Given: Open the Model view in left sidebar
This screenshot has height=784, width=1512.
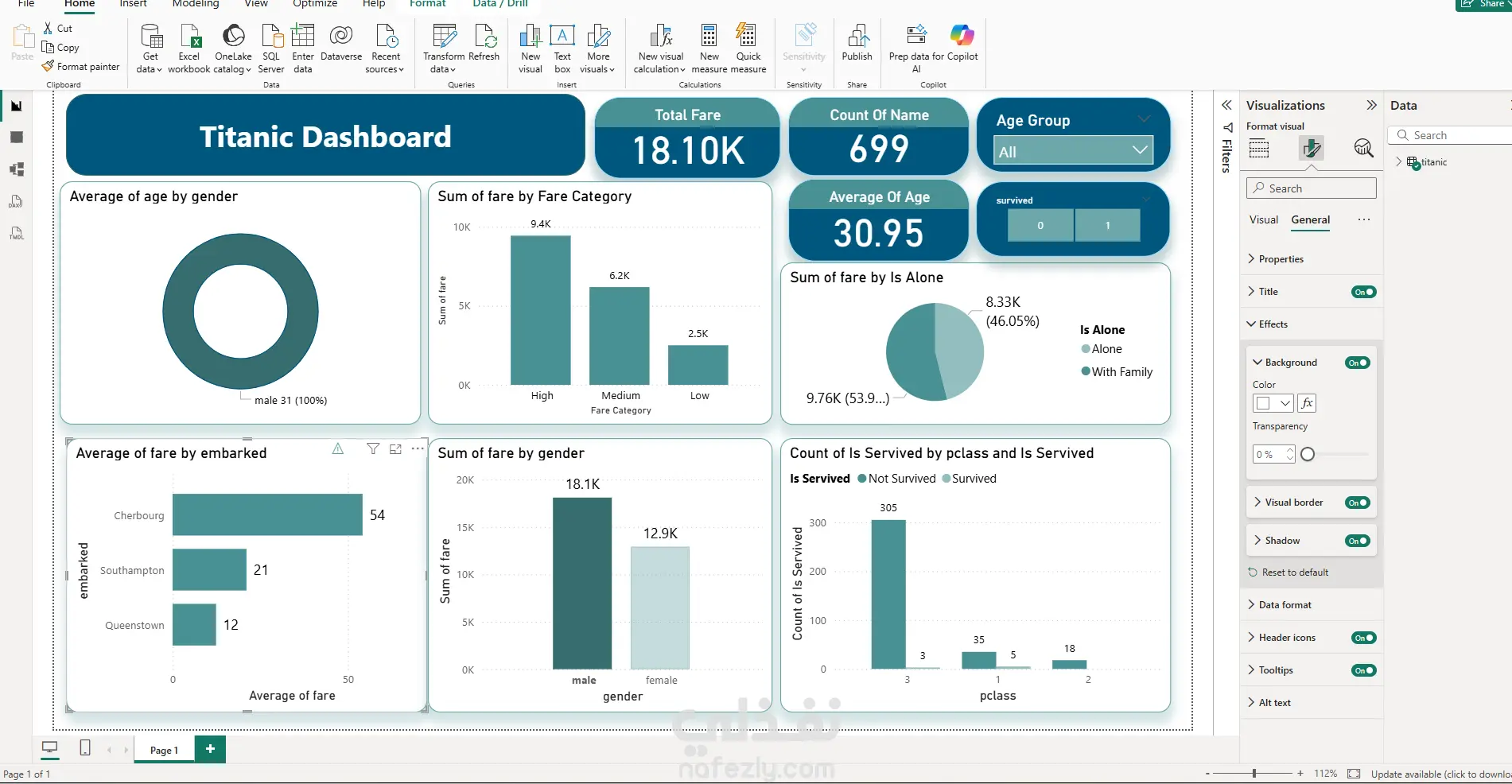Looking at the screenshot, I should [x=16, y=169].
